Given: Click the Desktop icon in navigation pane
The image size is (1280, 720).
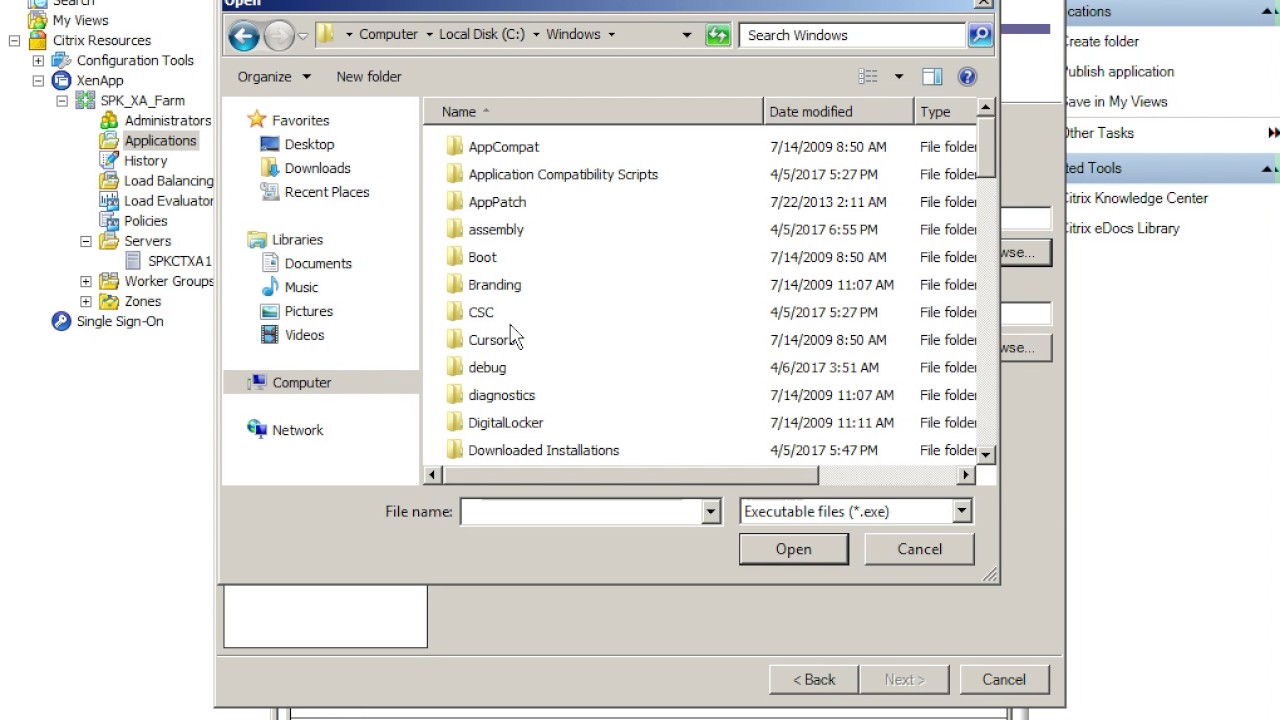Looking at the screenshot, I should pyautogui.click(x=269, y=144).
